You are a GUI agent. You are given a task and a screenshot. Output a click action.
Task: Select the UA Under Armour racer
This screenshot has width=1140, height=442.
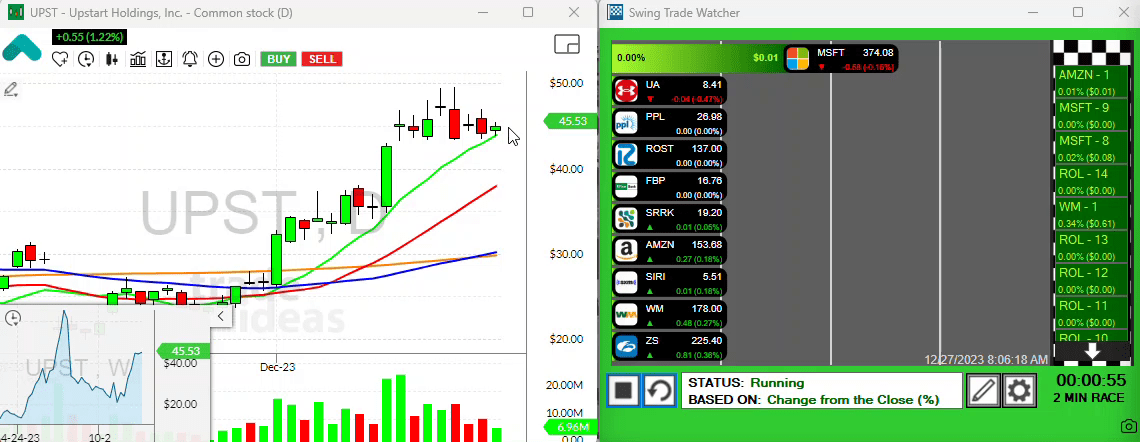(668, 91)
